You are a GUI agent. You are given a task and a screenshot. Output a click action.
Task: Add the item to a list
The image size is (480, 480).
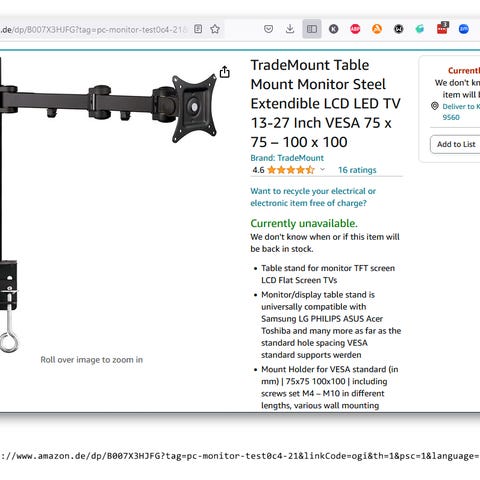456,144
